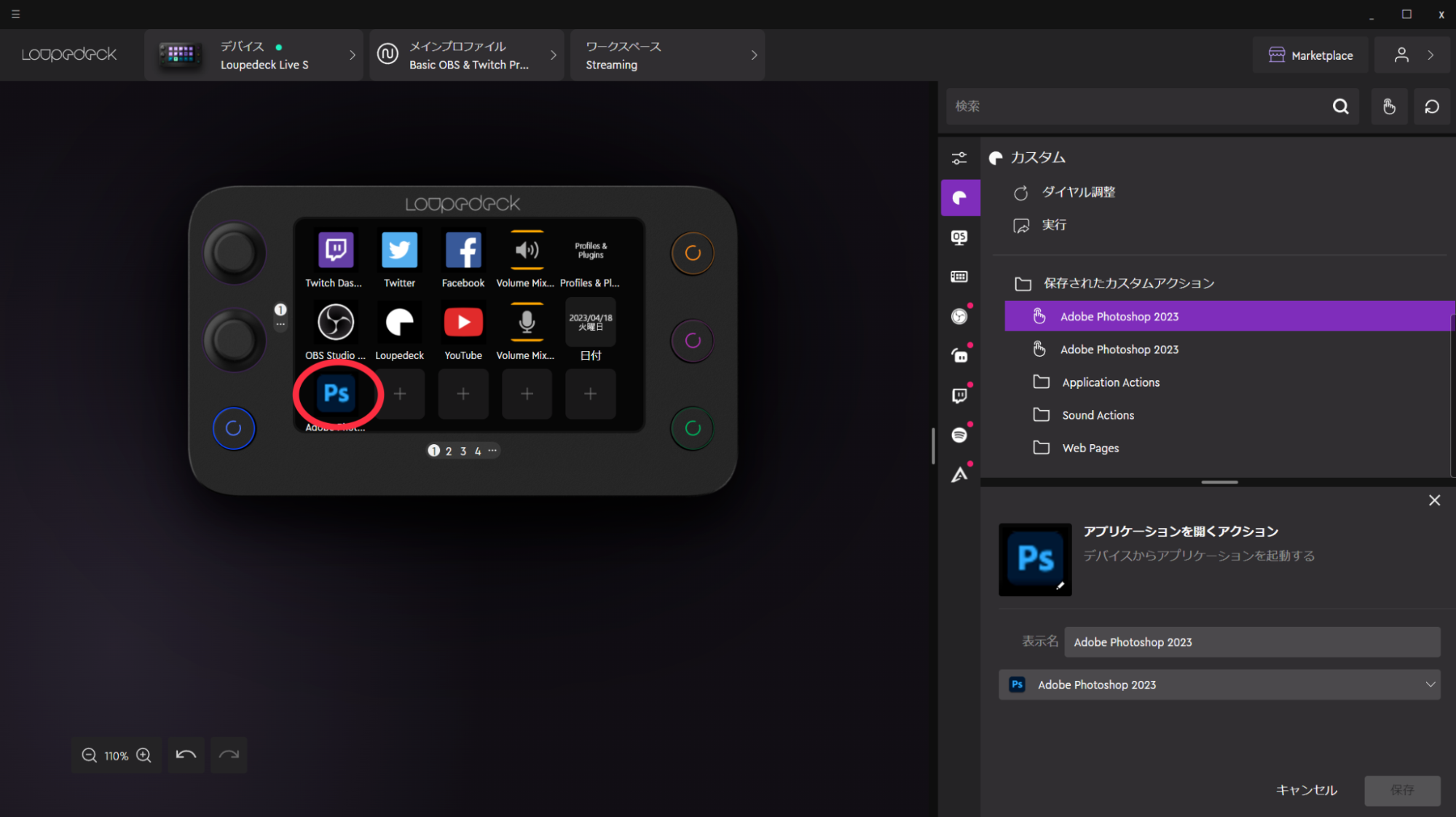Click the blue round button
Screen dimensions: 1456x817
[234, 428]
